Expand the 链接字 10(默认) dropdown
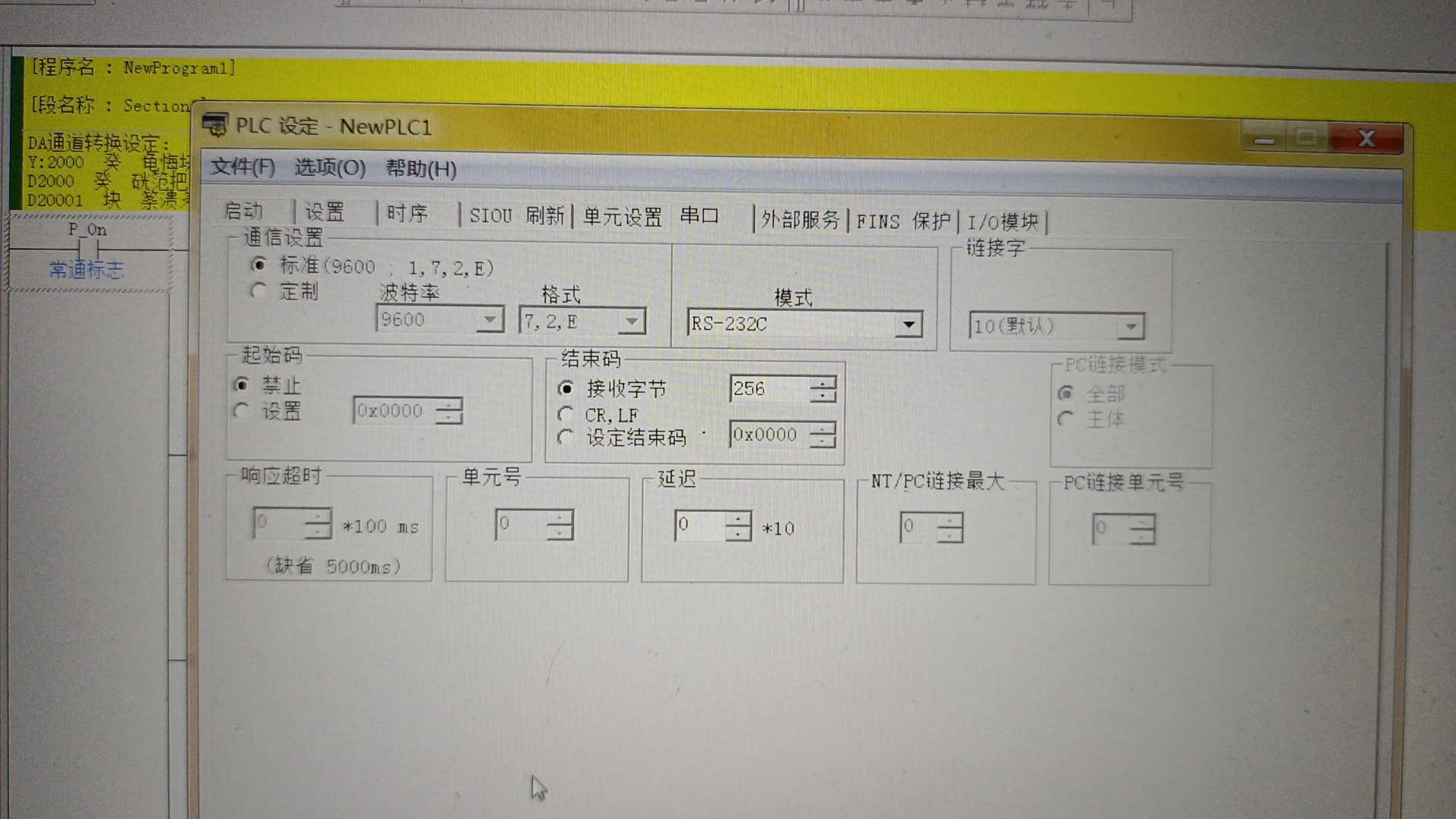The image size is (1456, 819). pyautogui.click(x=1130, y=327)
